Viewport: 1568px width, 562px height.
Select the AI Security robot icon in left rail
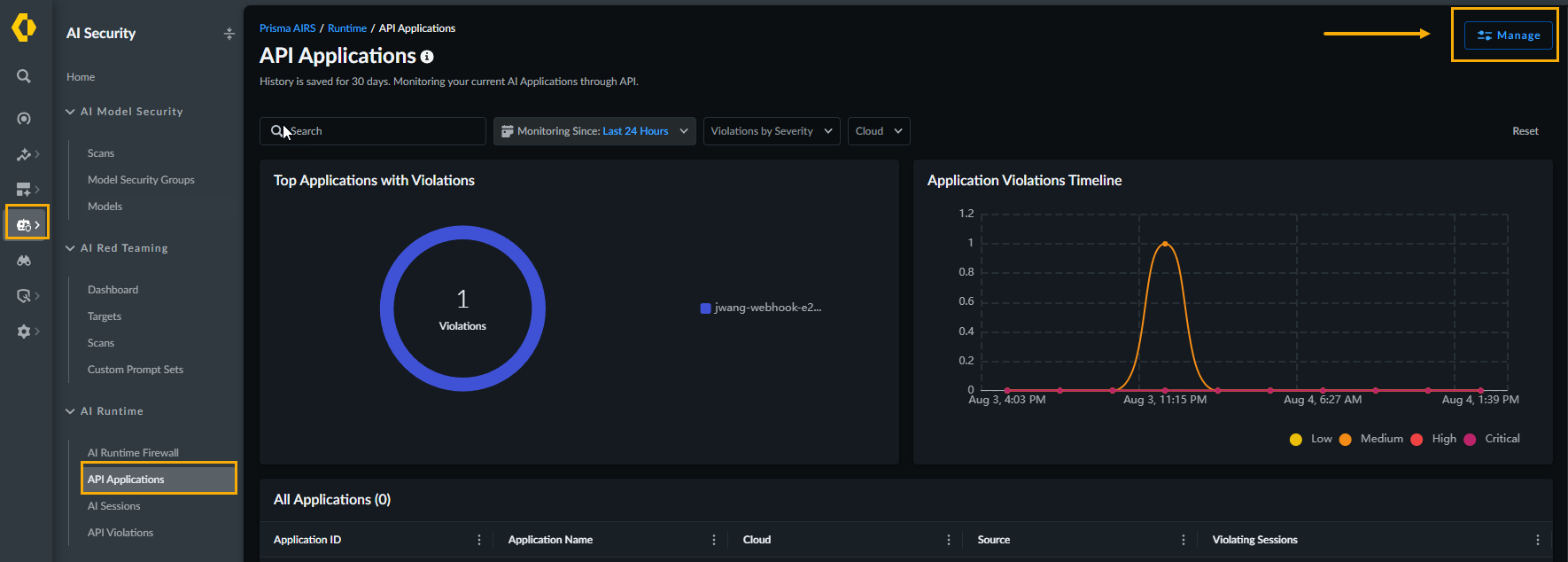[24, 225]
